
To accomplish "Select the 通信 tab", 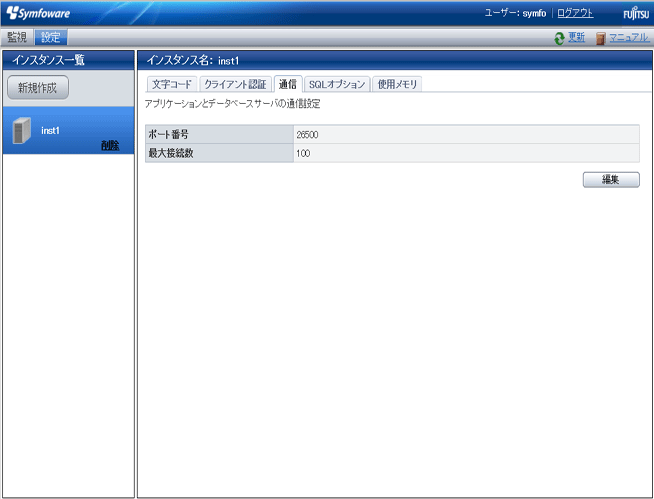I will [x=288, y=84].
